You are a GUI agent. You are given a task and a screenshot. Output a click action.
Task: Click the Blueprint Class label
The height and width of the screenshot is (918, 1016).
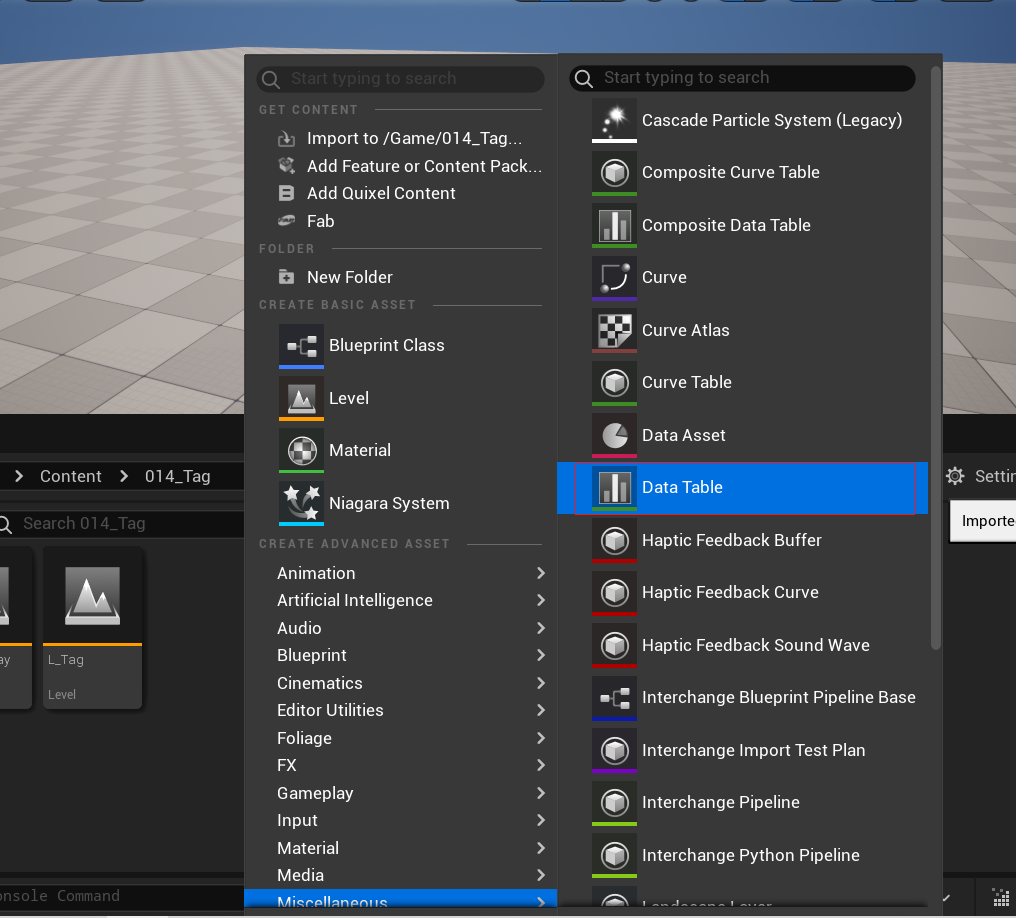(x=386, y=345)
